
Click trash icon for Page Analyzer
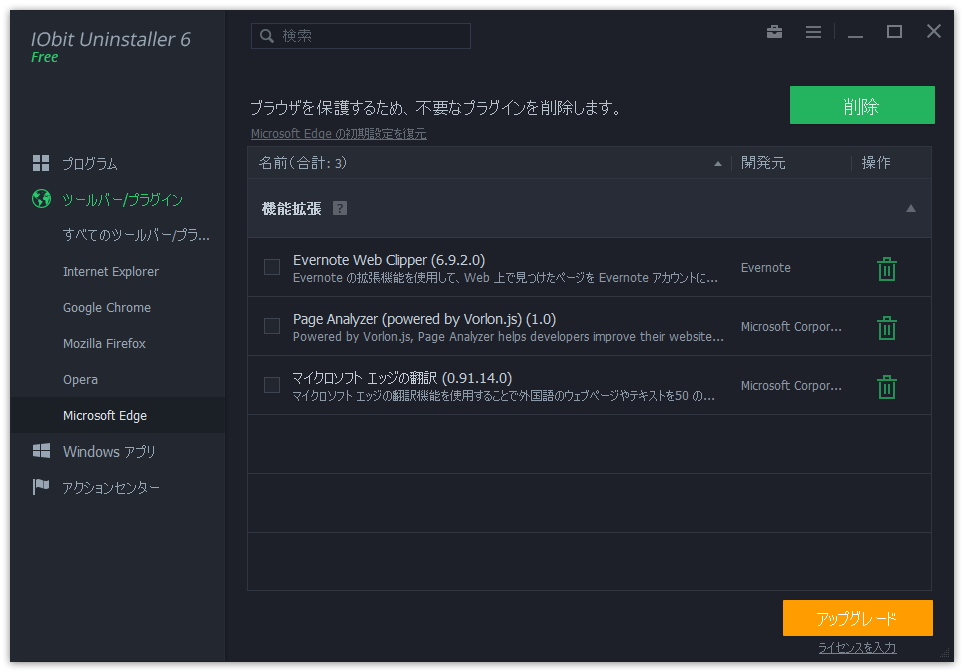pos(886,327)
